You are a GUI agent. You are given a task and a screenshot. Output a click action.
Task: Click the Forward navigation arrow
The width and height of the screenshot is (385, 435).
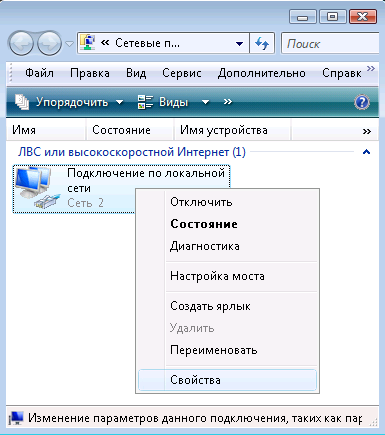click(49, 43)
